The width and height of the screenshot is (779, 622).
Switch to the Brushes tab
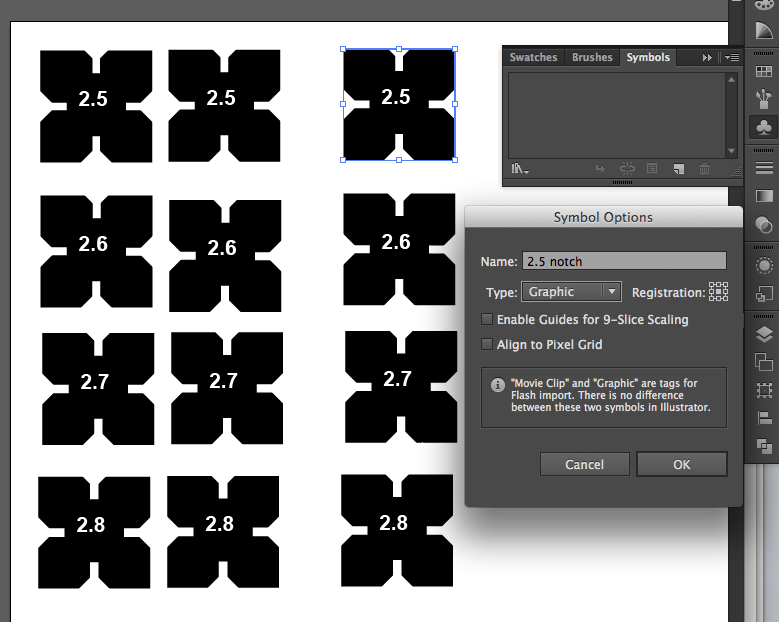592,57
